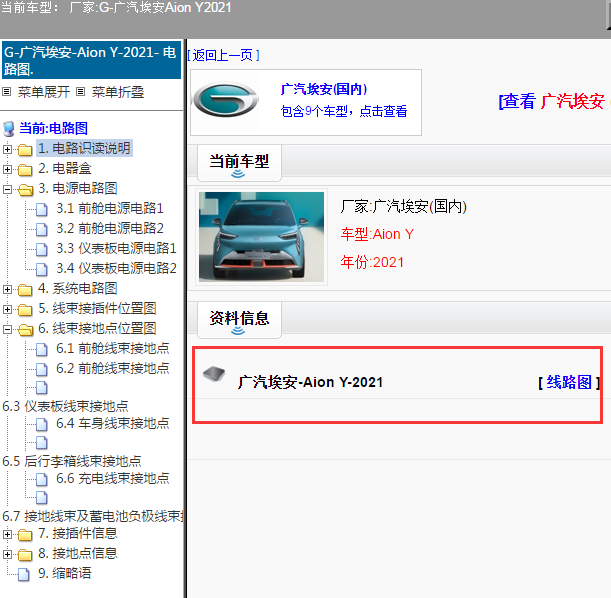Click 返回上一页 link
This screenshot has height=598, width=611.
[x=223, y=55]
